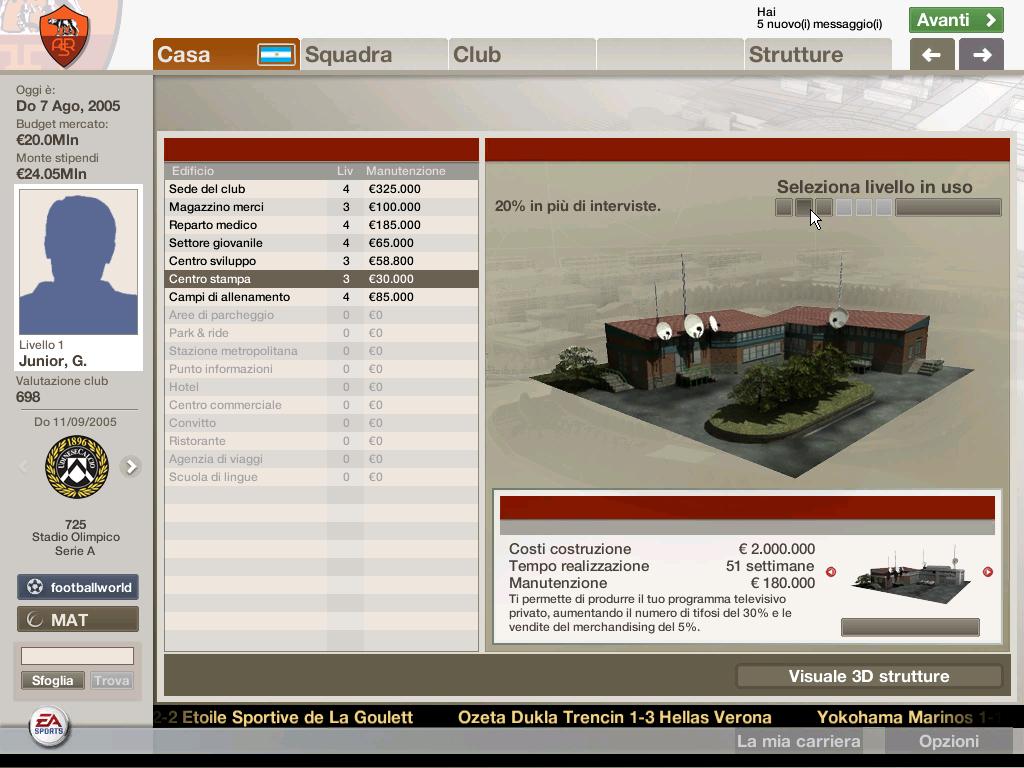Screen dimensions: 1024x768
Task: Click the EA Sports logo
Action: 50,726
